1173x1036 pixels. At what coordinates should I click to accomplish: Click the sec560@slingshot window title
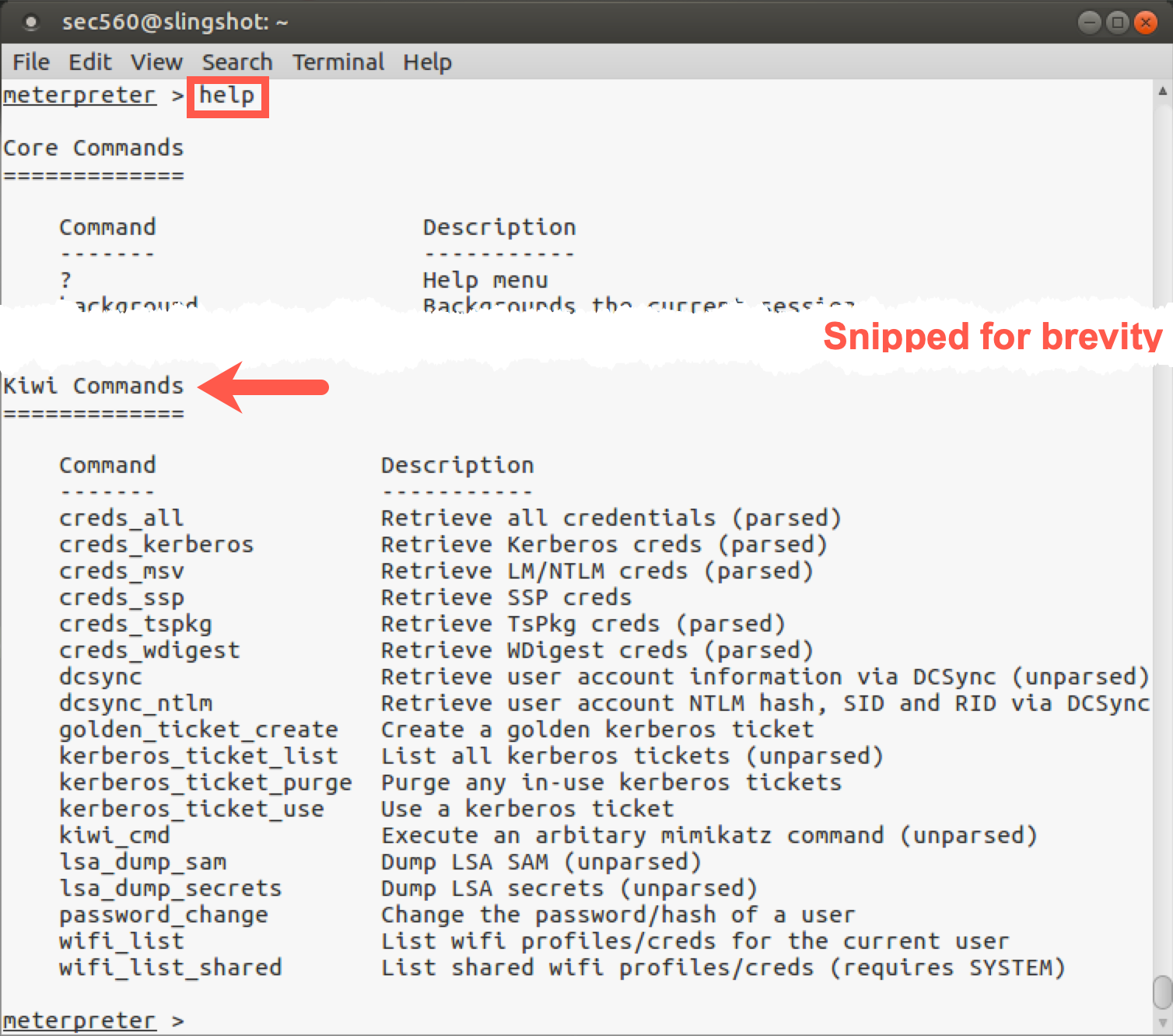click(175, 23)
